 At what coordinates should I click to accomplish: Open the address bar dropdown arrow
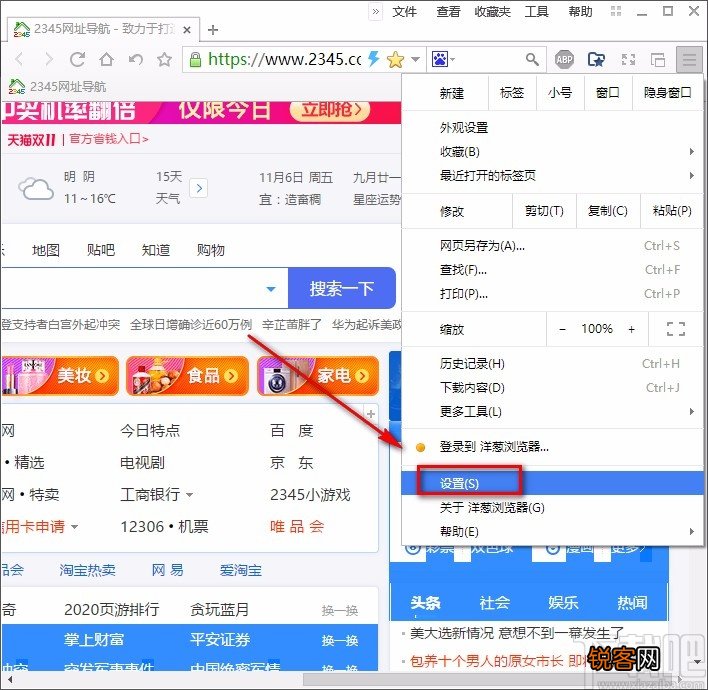click(x=415, y=59)
